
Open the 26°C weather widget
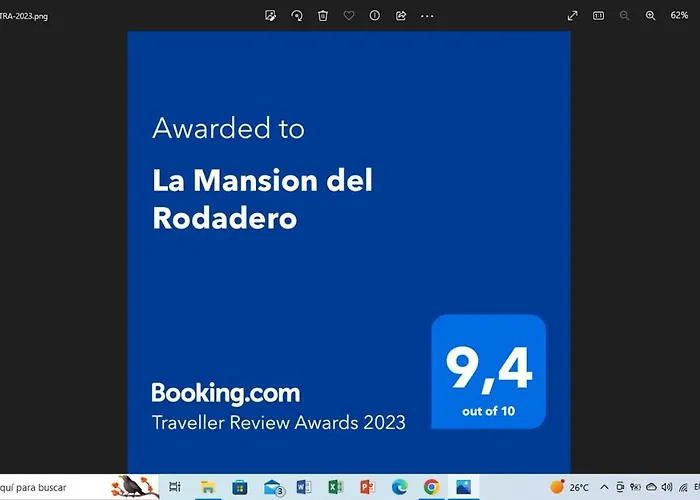(x=570, y=487)
